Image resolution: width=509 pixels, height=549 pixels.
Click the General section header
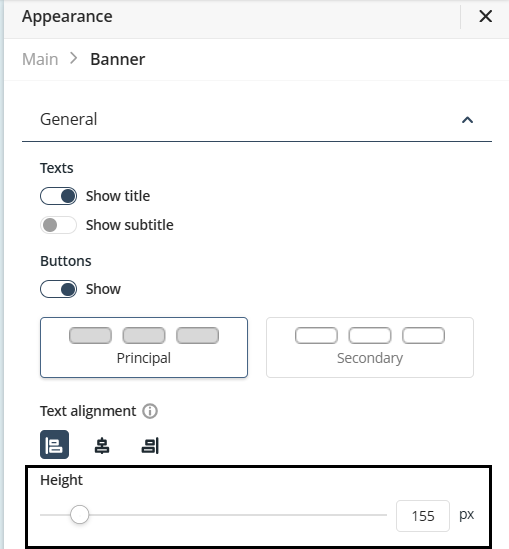point(257,119)
